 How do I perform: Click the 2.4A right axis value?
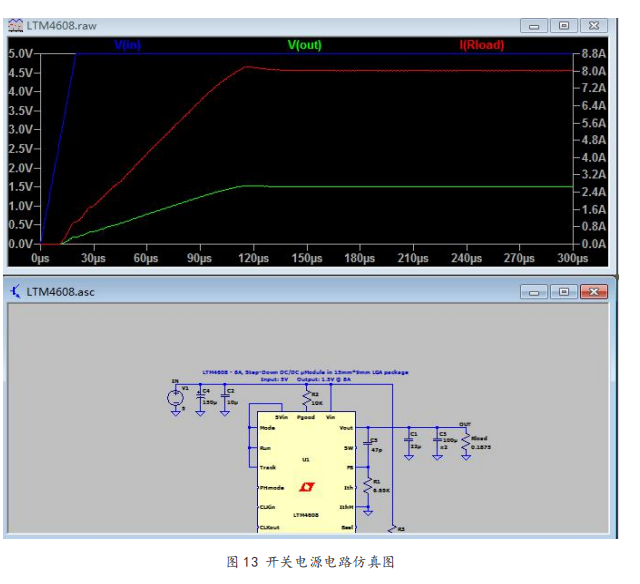[x=593, y=192]
